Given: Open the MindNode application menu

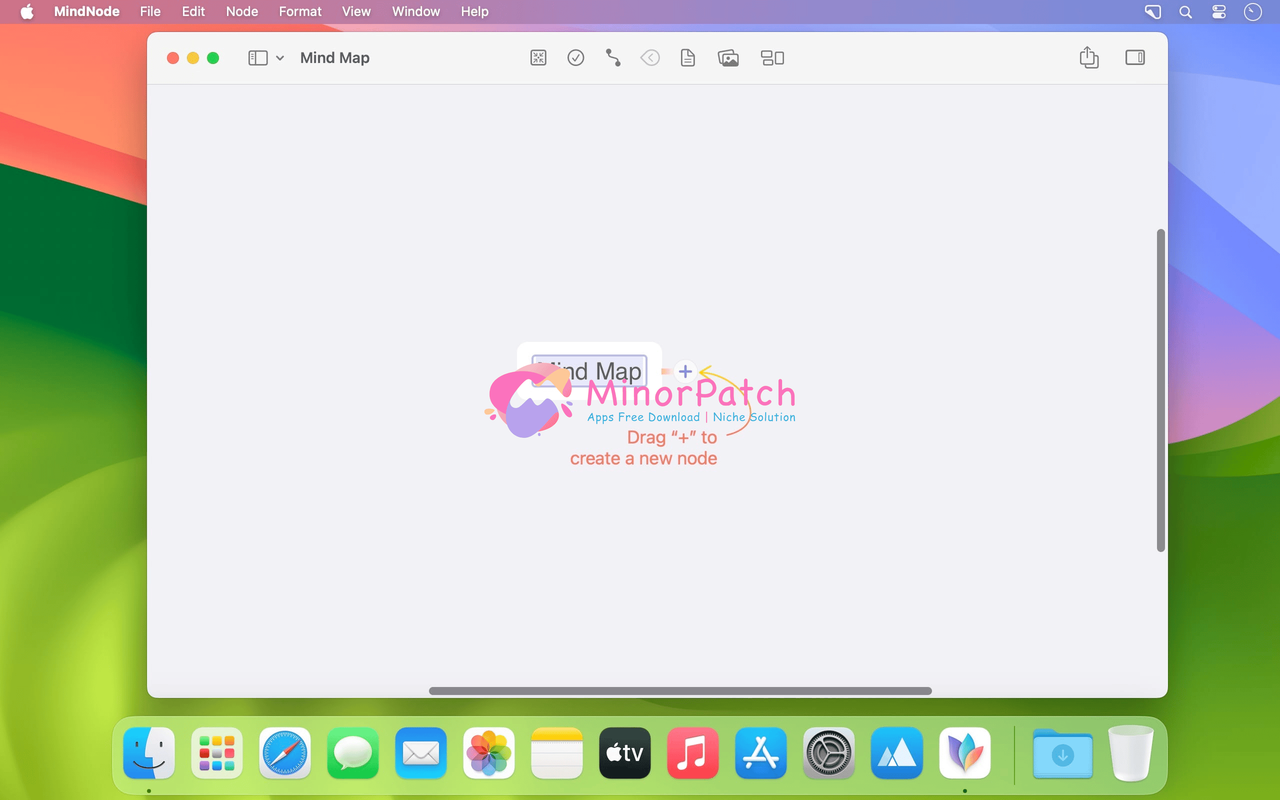Looking at the screenshot, I should [87, 12].
